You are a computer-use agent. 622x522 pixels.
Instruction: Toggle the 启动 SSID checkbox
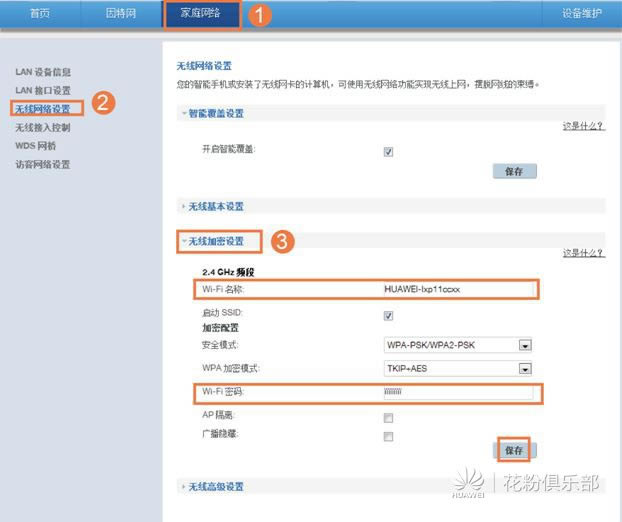(x=388, y=315)
